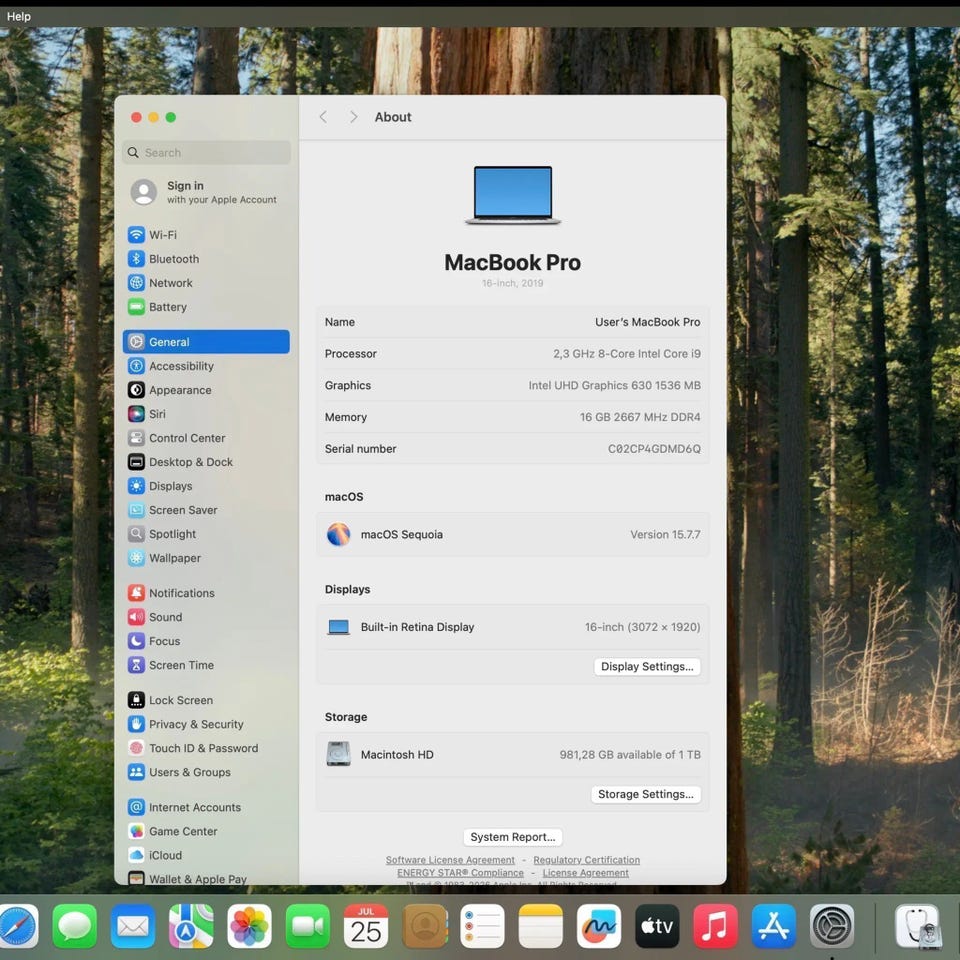Open the System Report

[x=512, y=837]
